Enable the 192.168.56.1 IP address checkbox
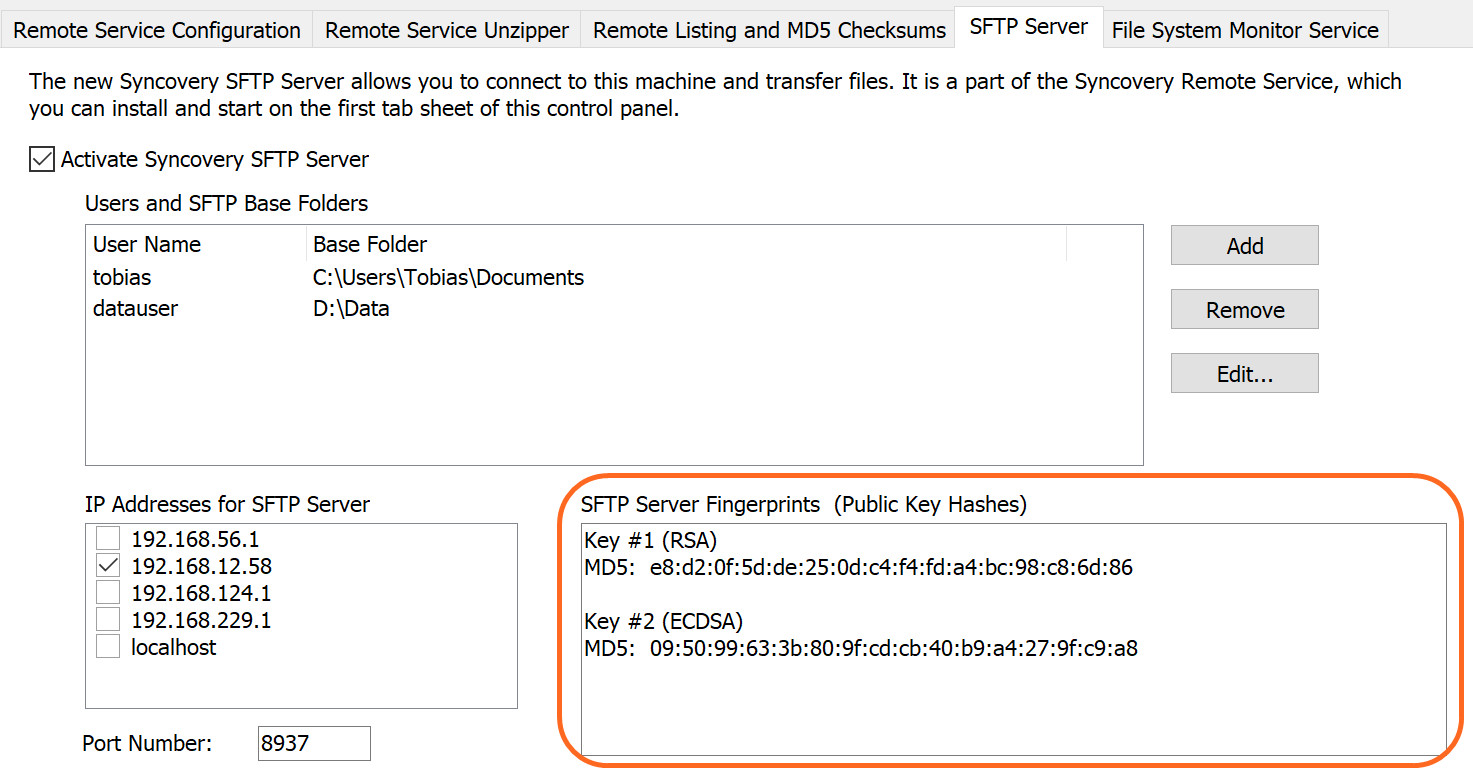 (x=108, y=539)
